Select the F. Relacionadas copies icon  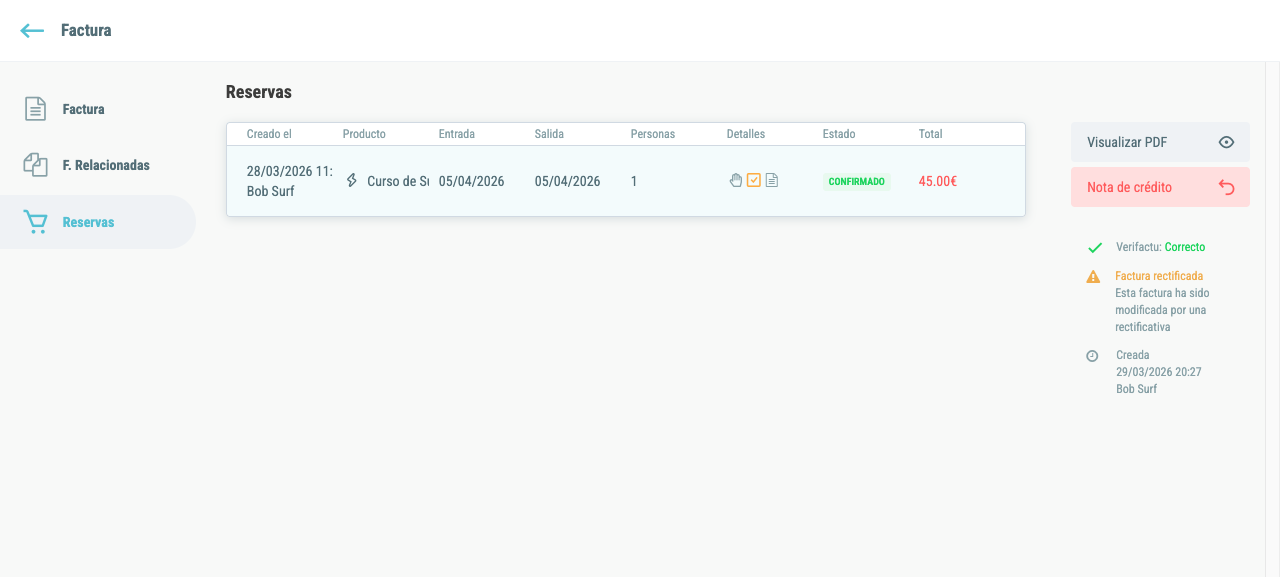(36, 165)
